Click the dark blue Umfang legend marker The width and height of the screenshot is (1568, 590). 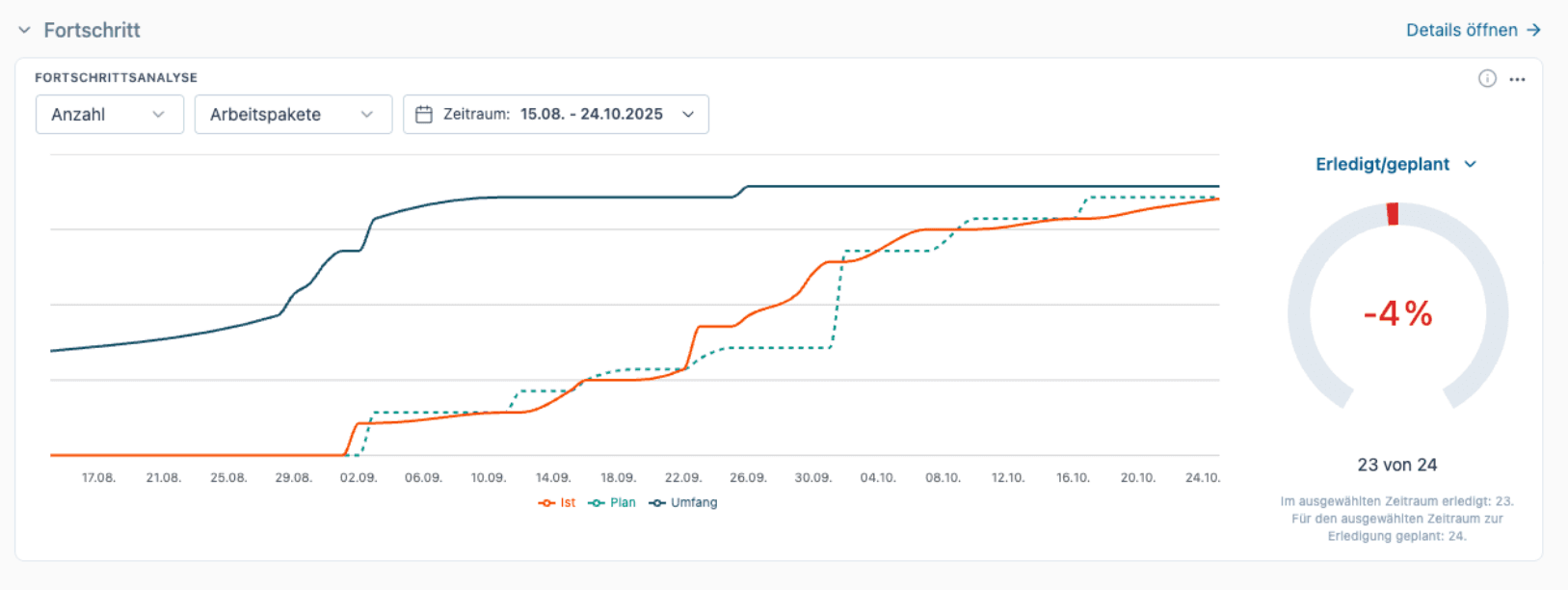[657, 503]
